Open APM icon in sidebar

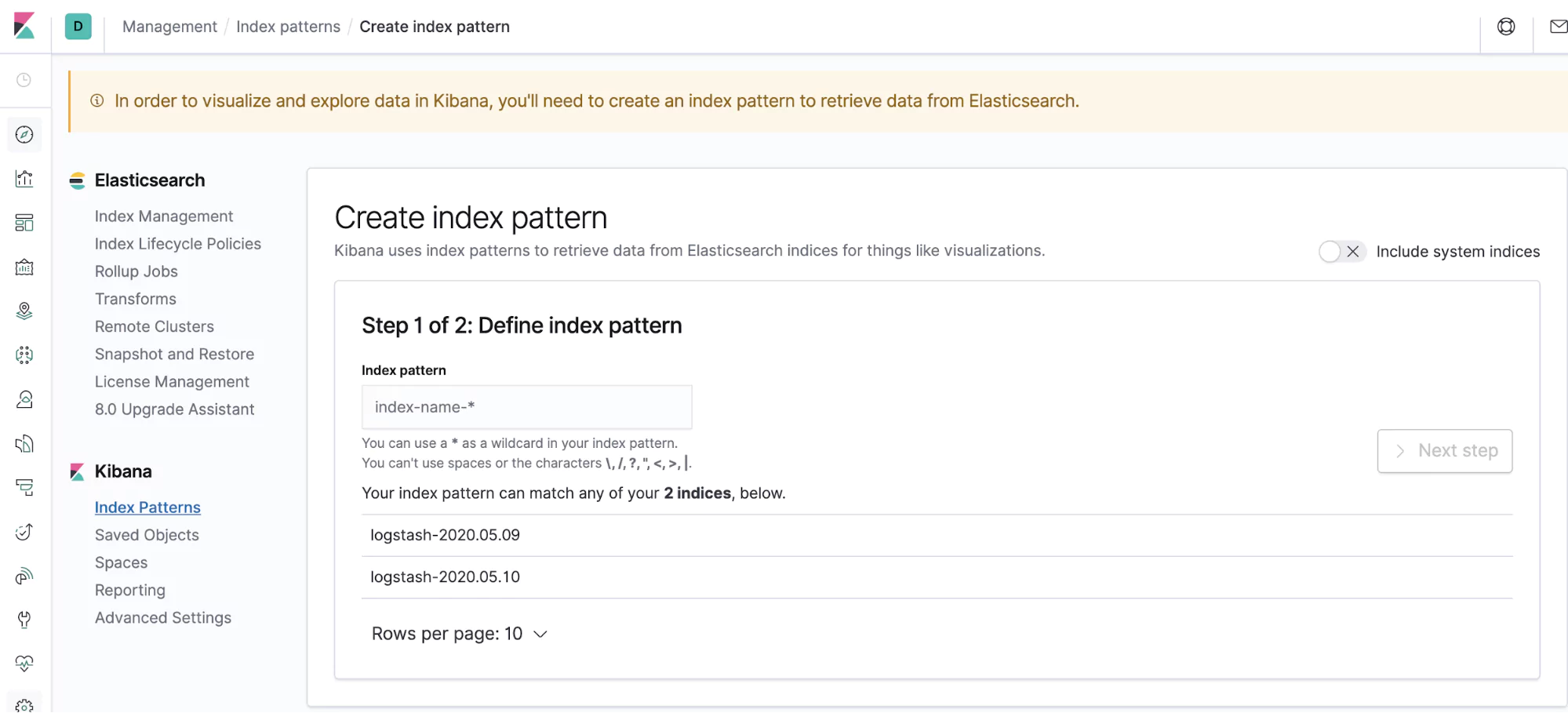click(24, 488)
